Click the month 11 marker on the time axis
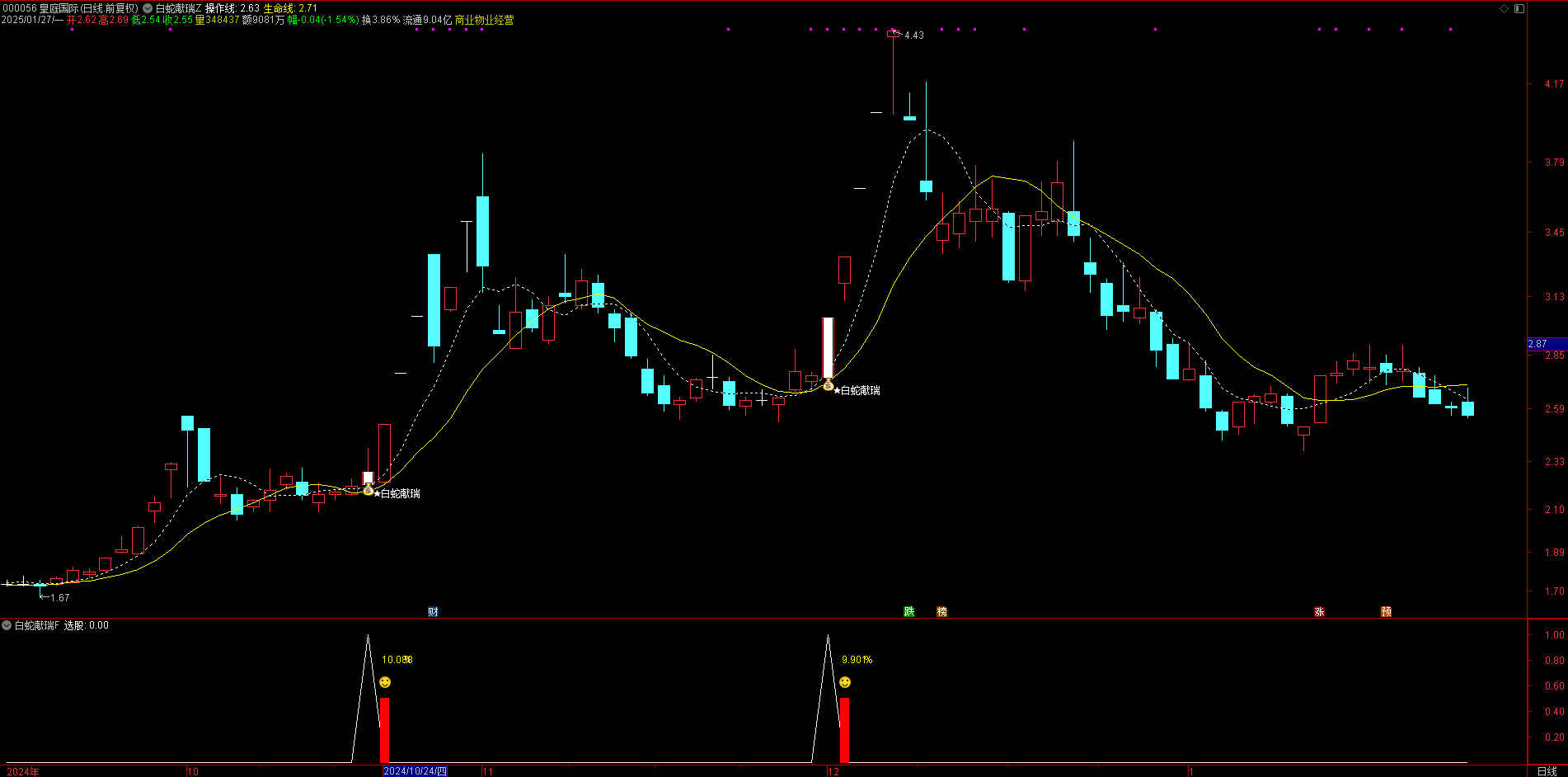The width and height of the screenshot is (1568, 777). [x=487, y=771]
